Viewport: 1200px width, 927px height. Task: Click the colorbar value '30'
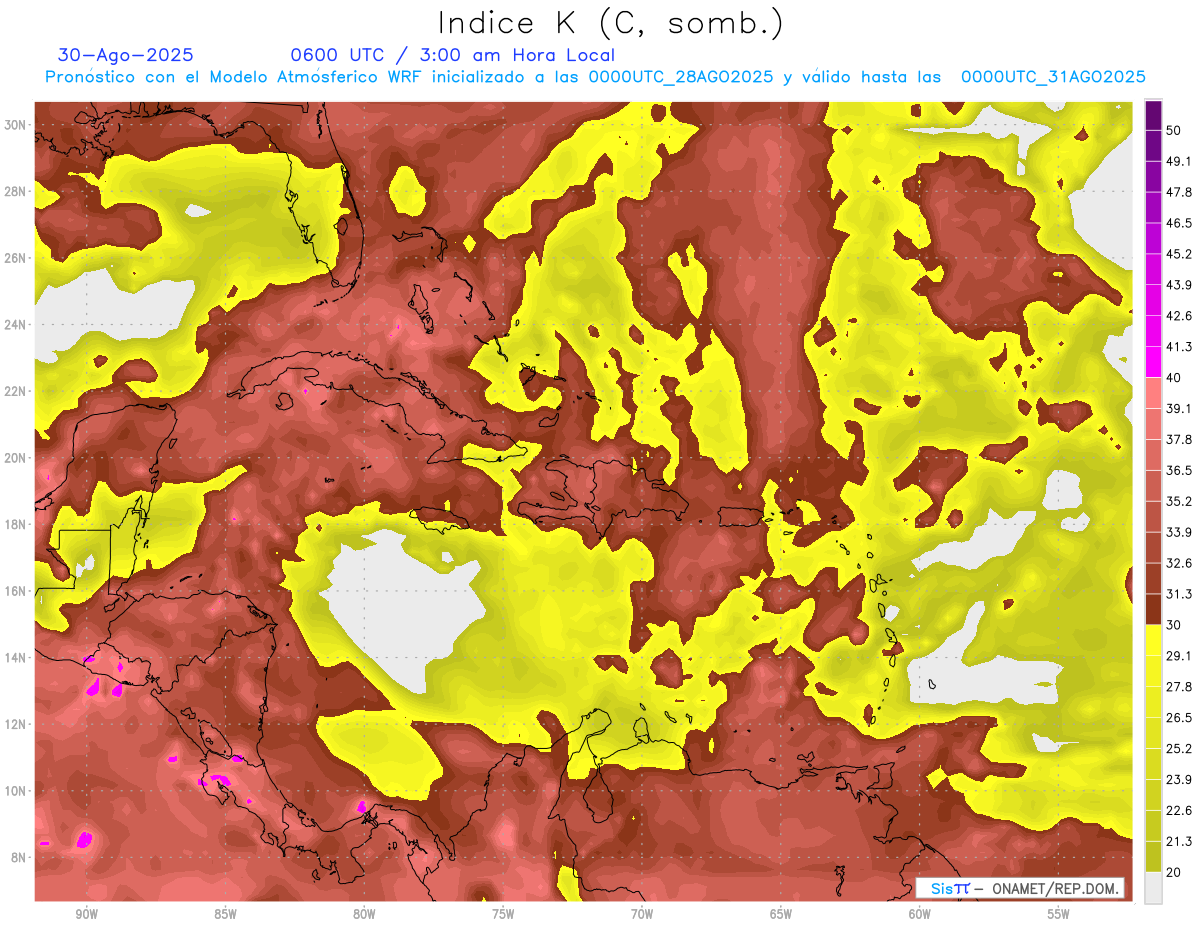[x=1173, y=626]
